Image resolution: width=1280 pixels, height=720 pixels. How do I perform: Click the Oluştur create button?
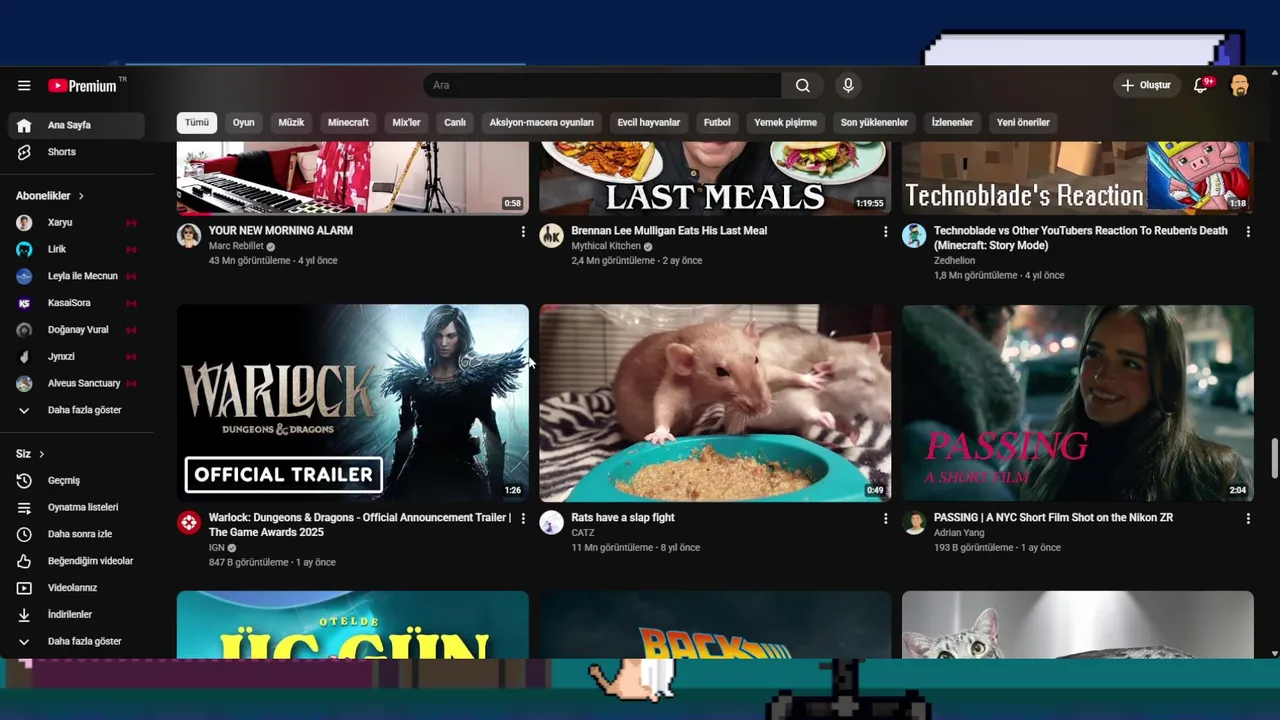coord(1146,86)
